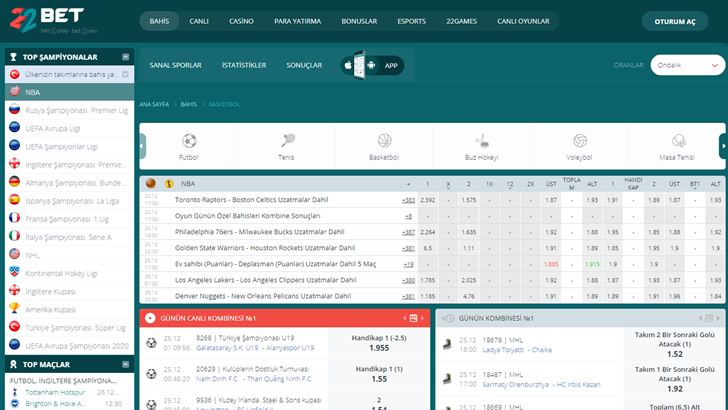Open the 22BET logo home link

coord(53,20)
